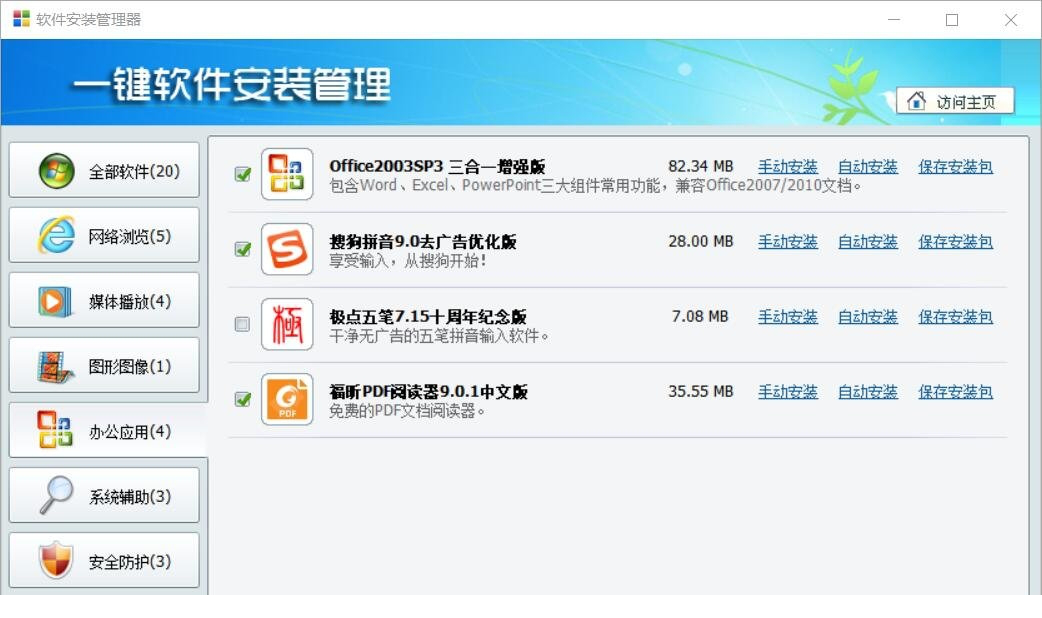Image resolution: width=1042 pixels, height=618 pixels.
Task: Open the 媒体播放(4) category
Action: click(x=104, y=300)
